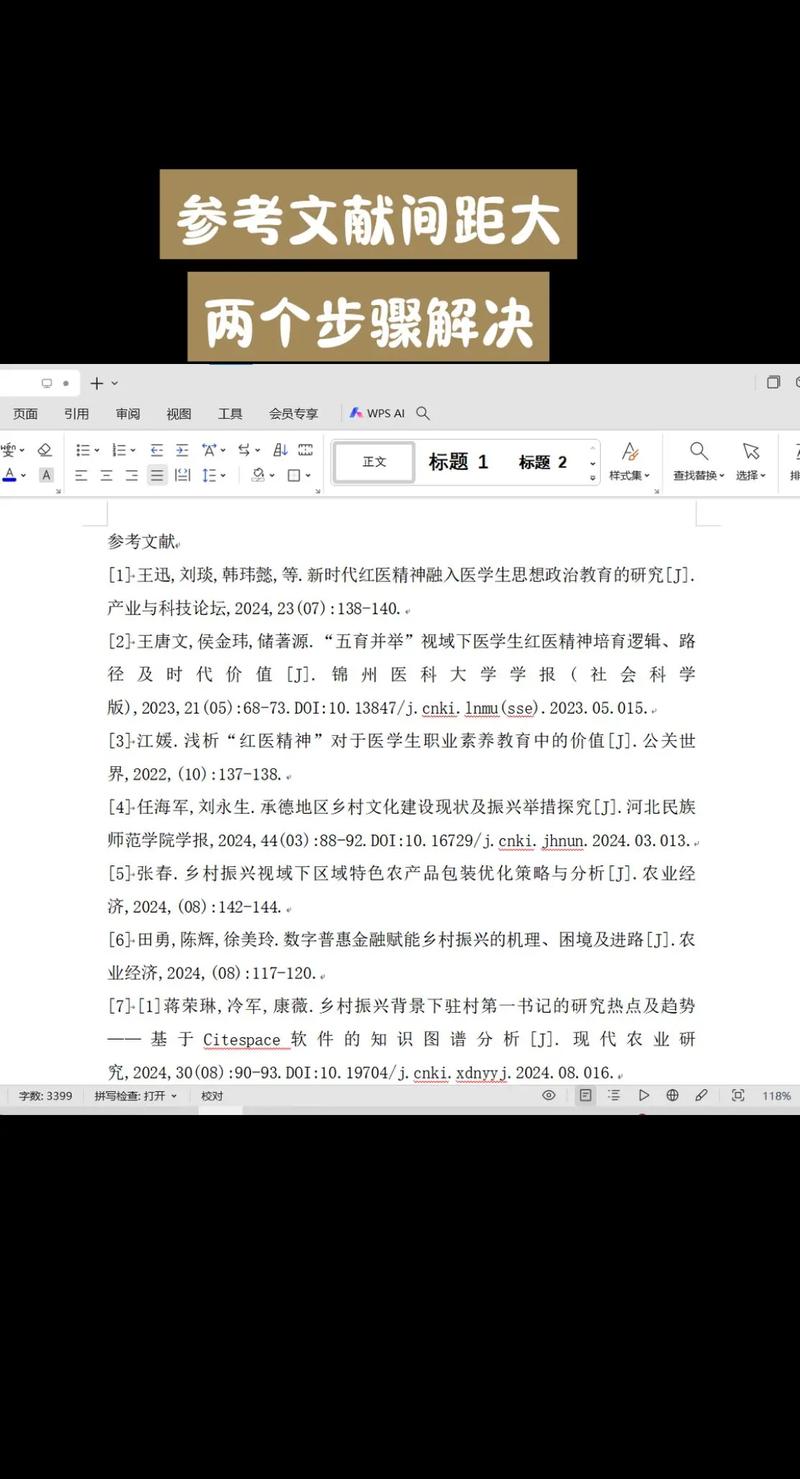Click the clear formatting eraser icon
800x1479 pixels.
click(x=44, y=449)
